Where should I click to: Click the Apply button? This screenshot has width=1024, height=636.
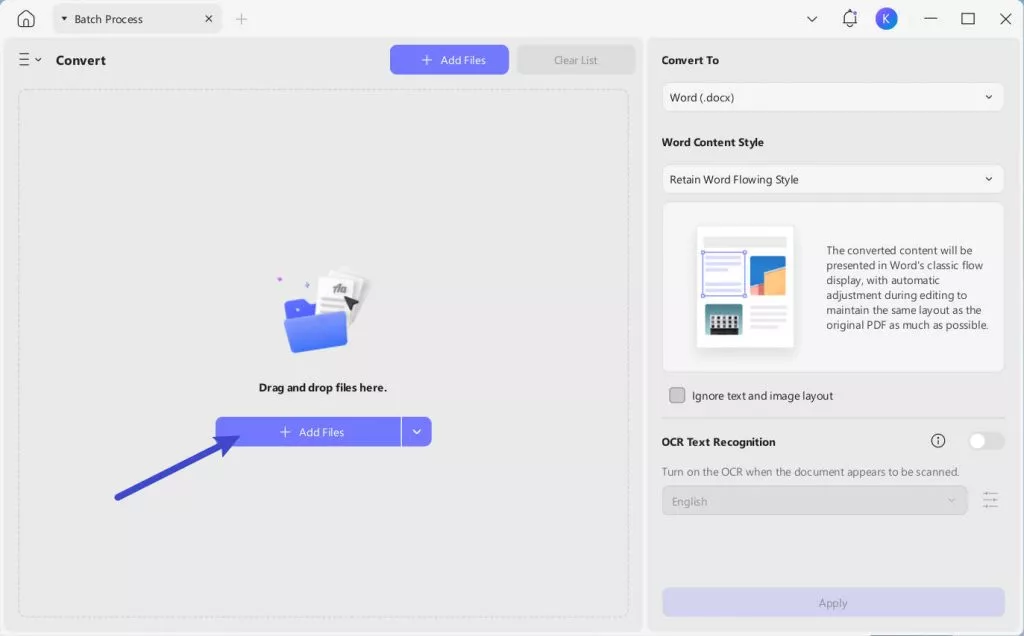(832, 603)
